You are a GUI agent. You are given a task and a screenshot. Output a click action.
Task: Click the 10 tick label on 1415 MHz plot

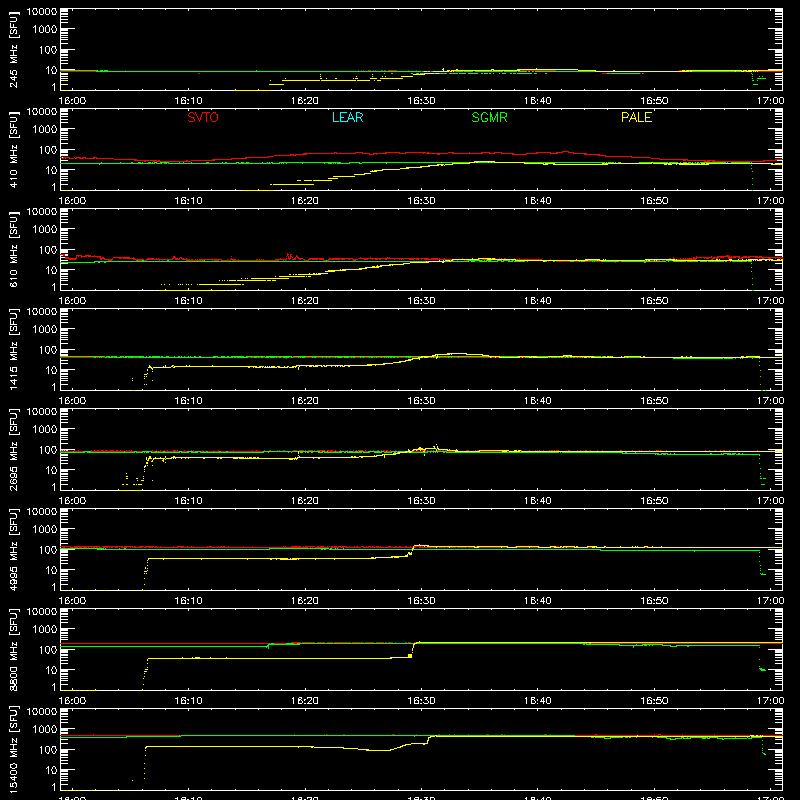[51, 370]
